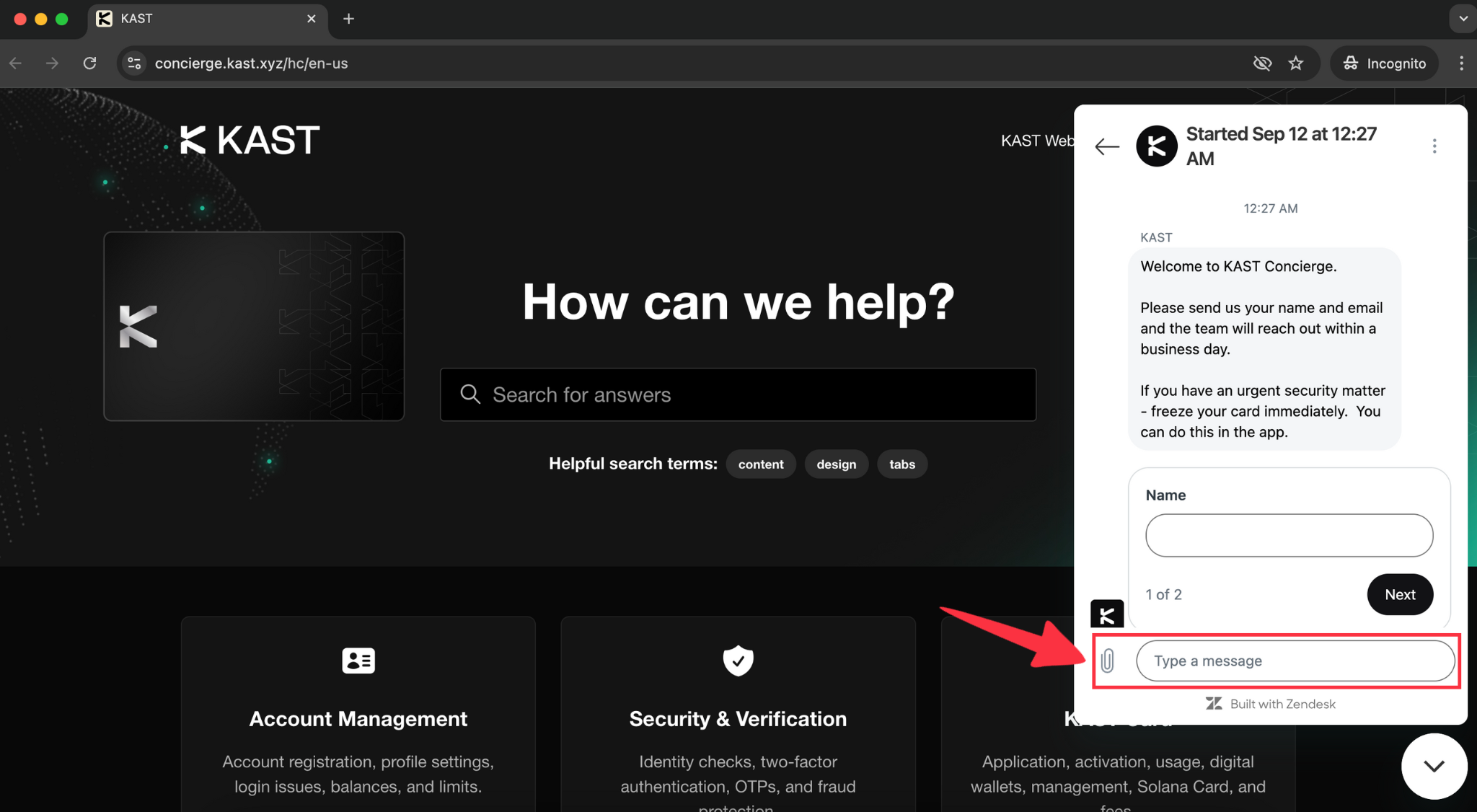Click the Security & Verification shield icon
The width and height of the screenshot is (1477, 812).
coord(738,661)
